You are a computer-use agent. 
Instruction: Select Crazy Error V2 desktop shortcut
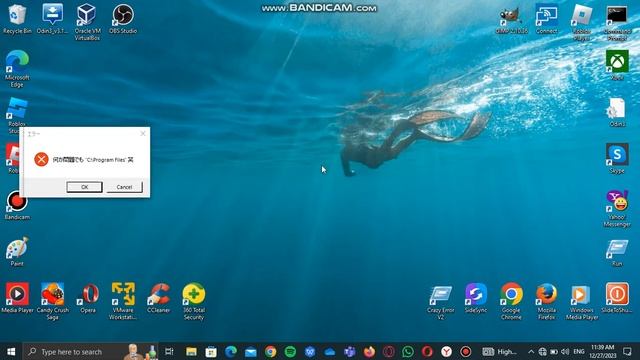point(440,302)
